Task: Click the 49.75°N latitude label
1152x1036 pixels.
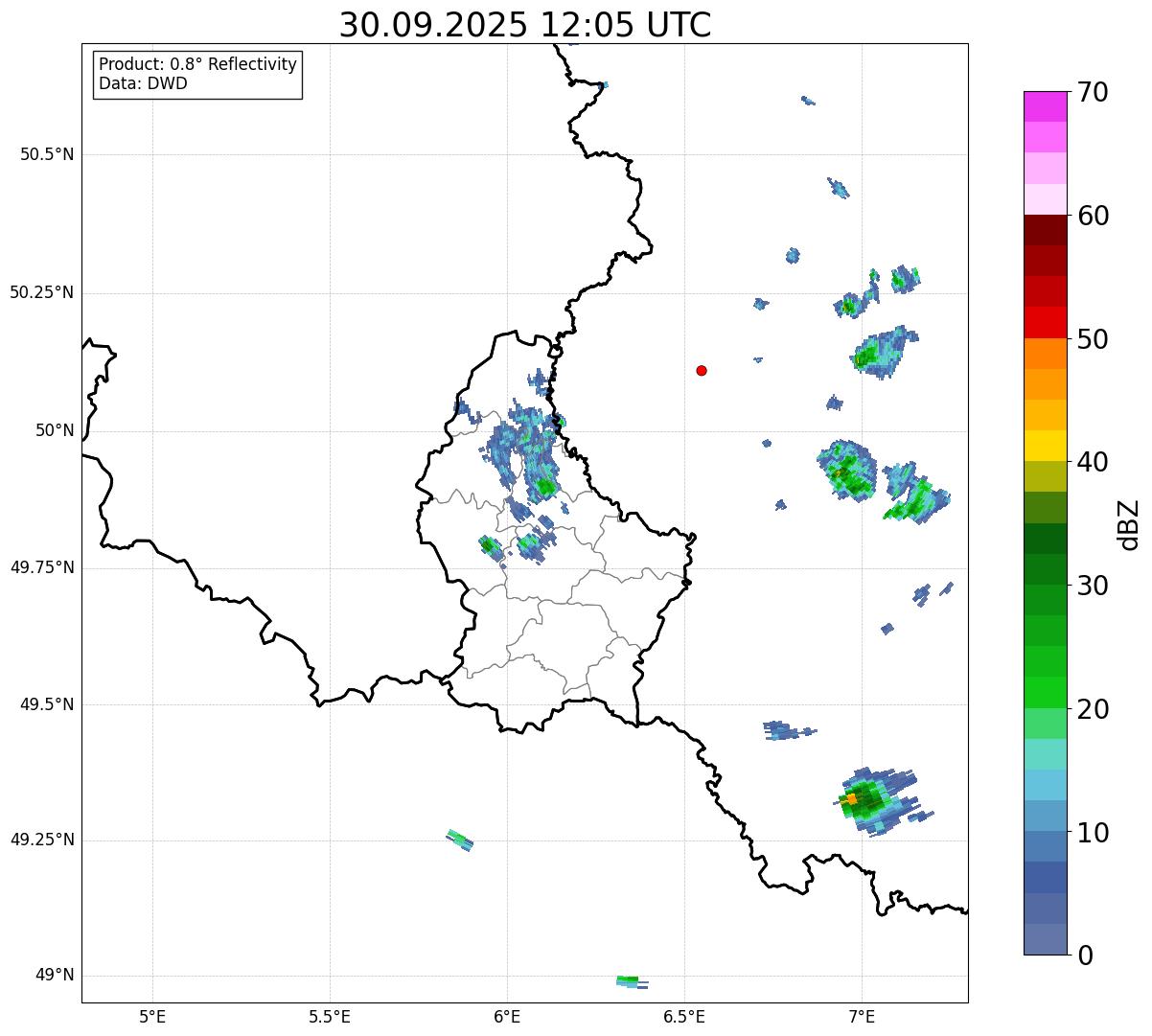Action: click(42, 567)
